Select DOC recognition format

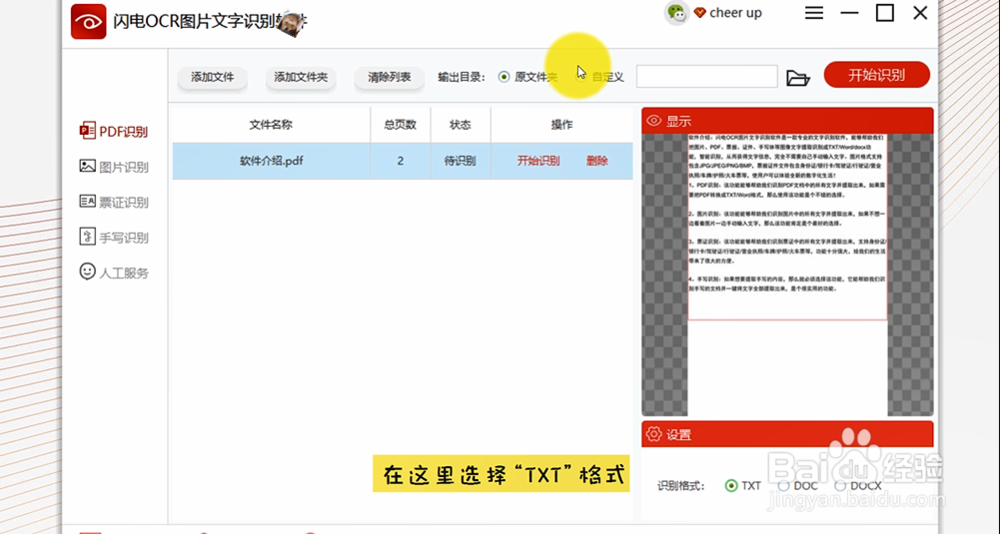[783, 486]
